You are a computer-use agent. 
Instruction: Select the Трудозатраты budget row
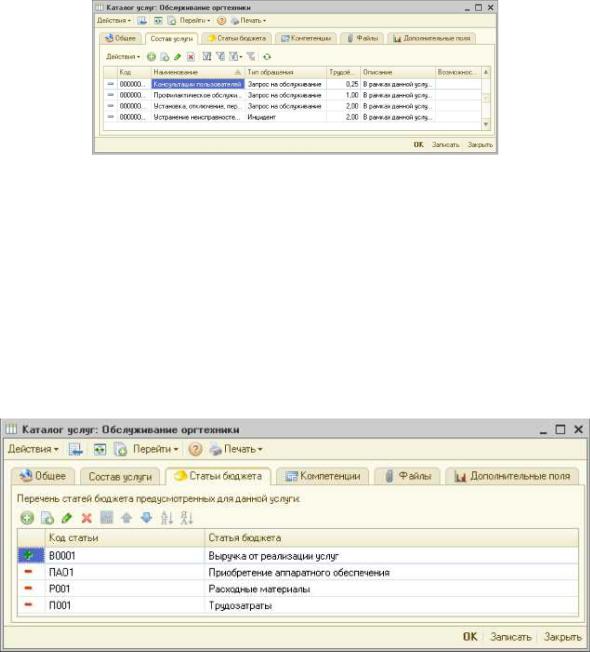pos(298,605)
